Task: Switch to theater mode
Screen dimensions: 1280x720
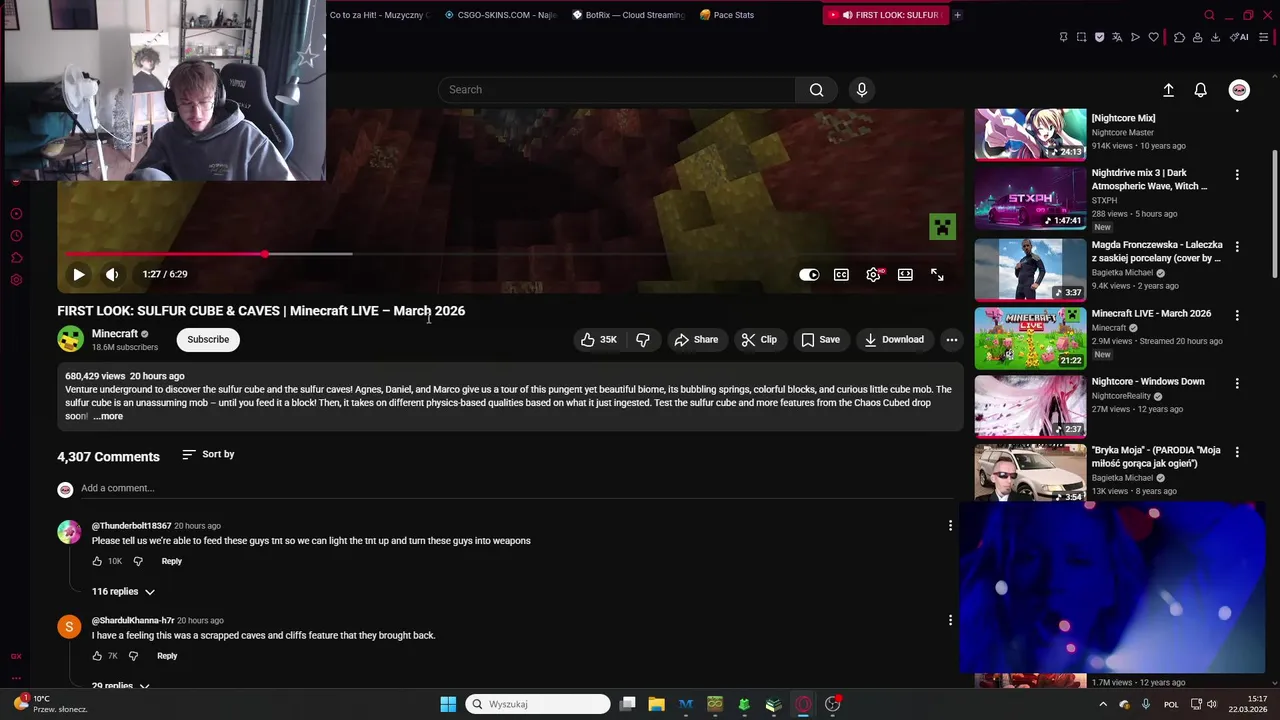Action: tap(905, 275)
